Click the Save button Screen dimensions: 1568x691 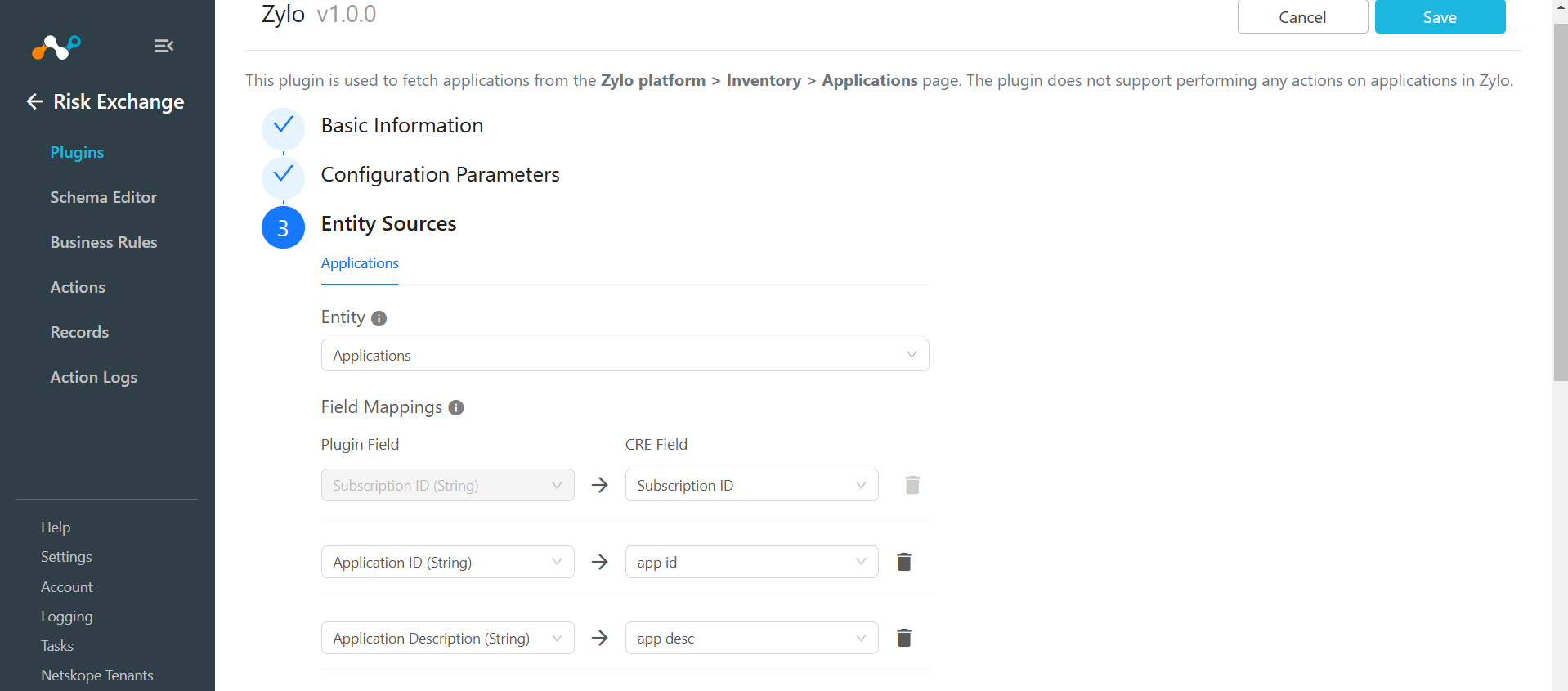pyautogui.click(x=1440, y=17)
